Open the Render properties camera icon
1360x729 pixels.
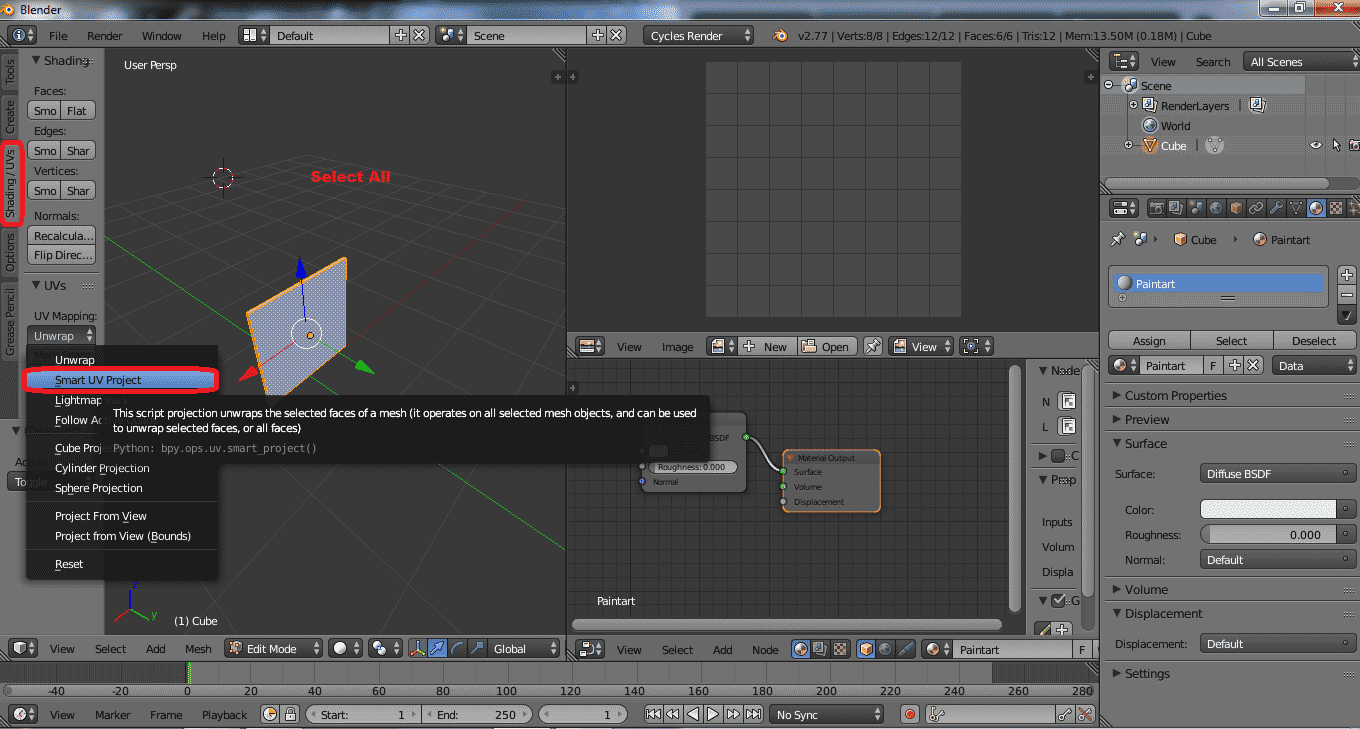[1156, 208]
